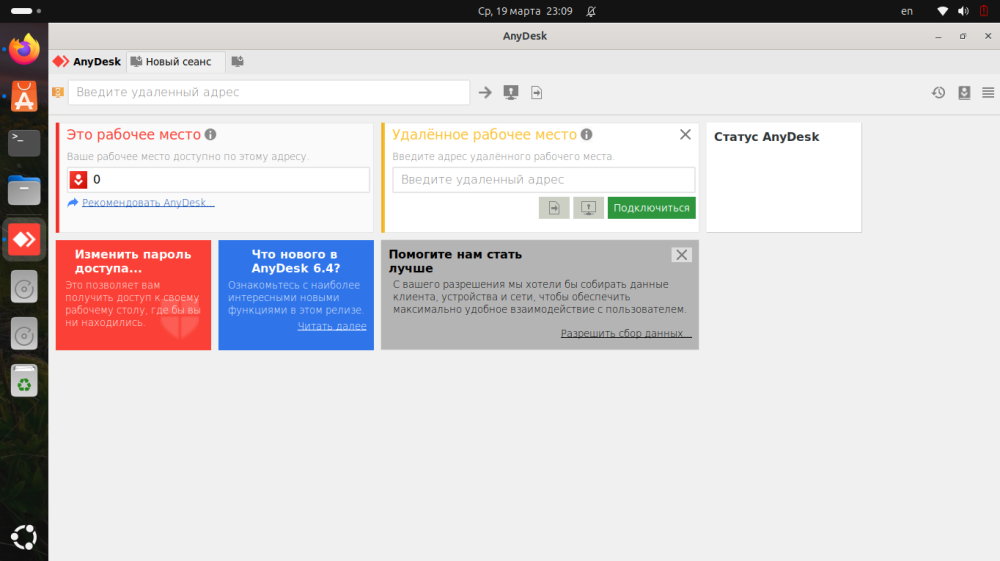Image resolution: width=1000 pixels, height=561 pixels.
Task: Open Terminal from the dock
Action: [24, 143]
